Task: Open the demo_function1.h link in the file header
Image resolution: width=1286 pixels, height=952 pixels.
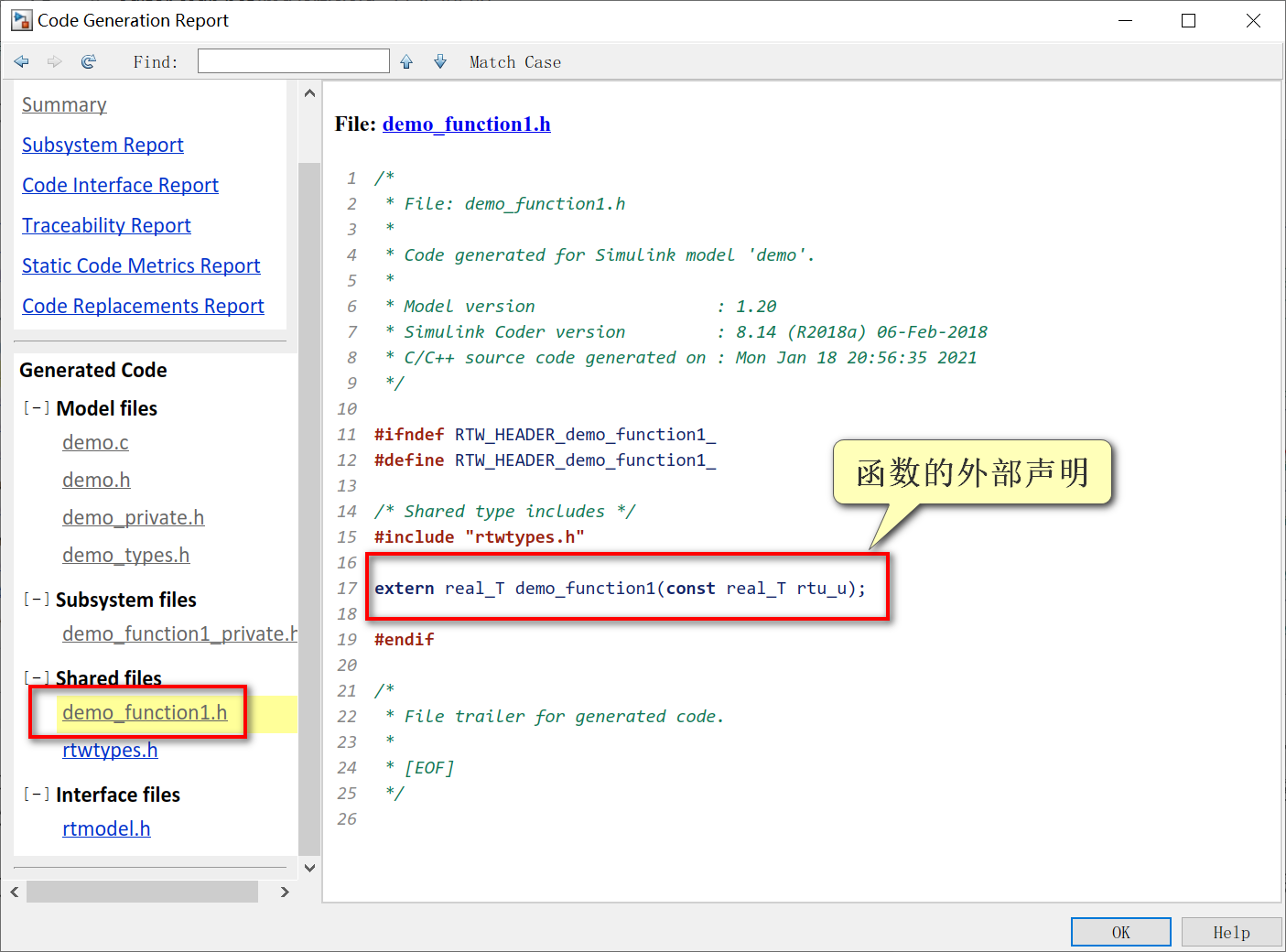Action: tap(467, 124)
